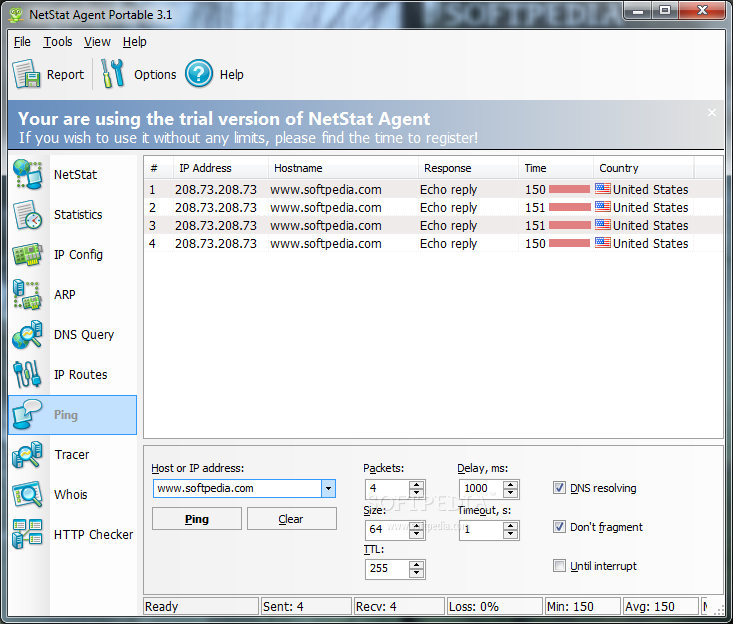Open the IP Routes section icon

[x=28, y=374]
